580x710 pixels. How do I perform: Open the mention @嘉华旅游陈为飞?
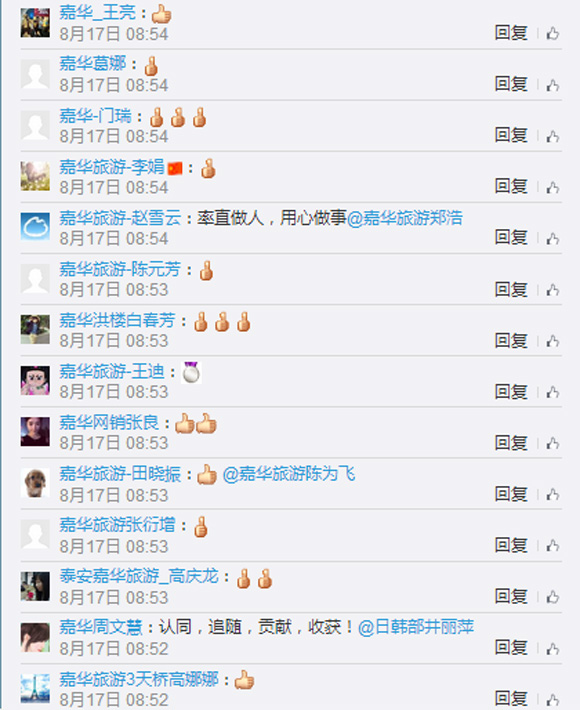tap(289, 474)
